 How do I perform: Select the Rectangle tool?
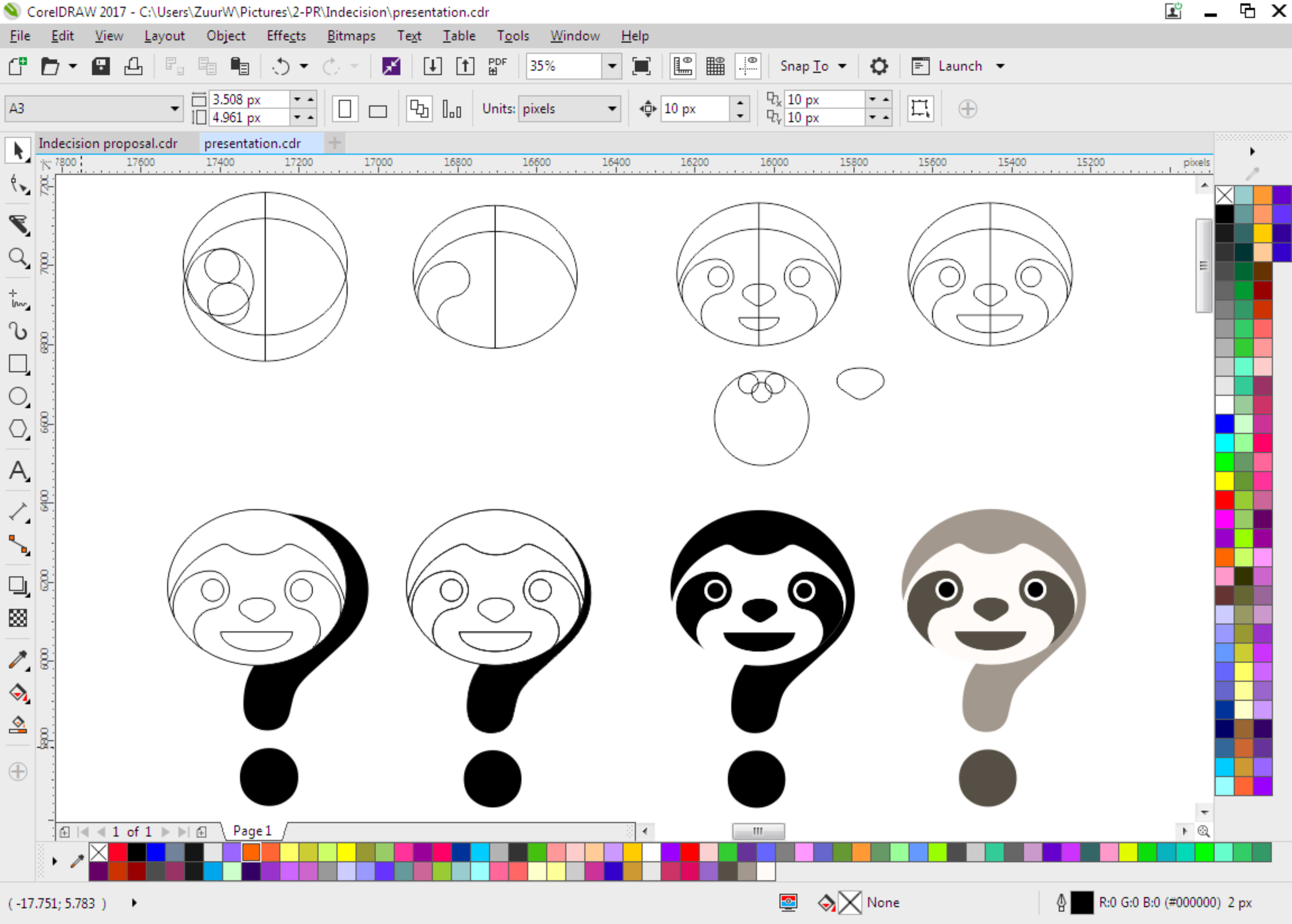tap(18, 364)
